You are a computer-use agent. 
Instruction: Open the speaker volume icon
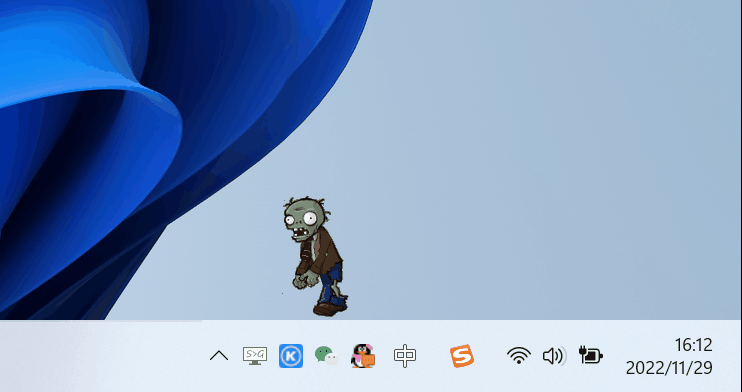[x=554, y=356]
